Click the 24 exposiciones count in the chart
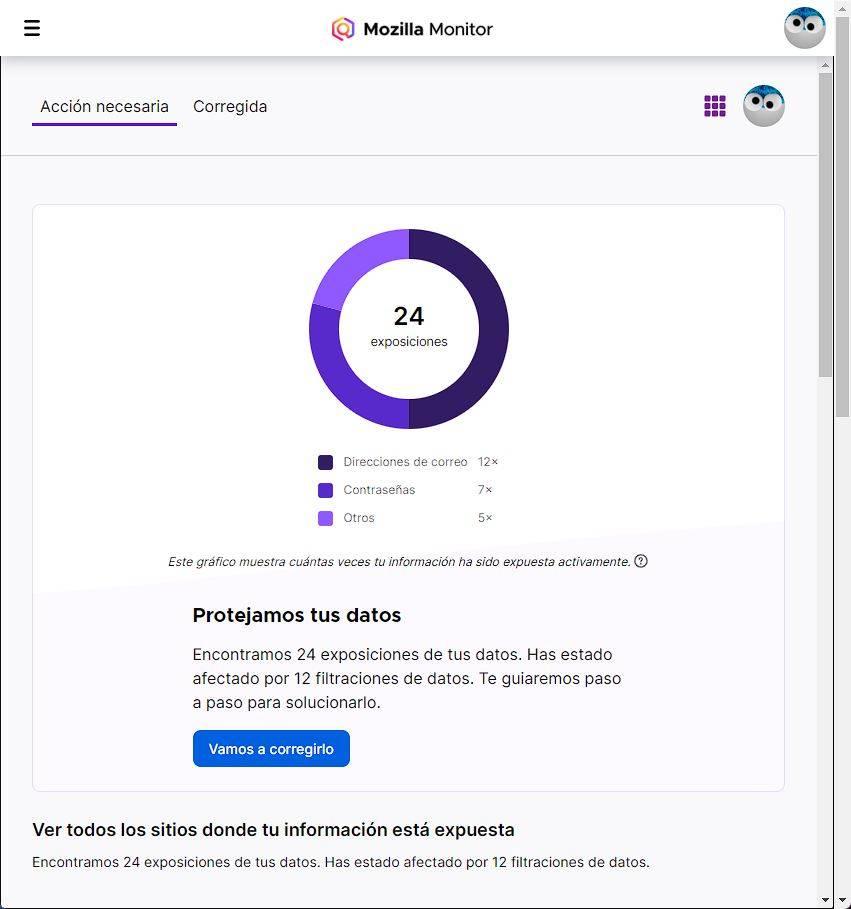This screenshot has width=851, height=909. pos(409,327)
